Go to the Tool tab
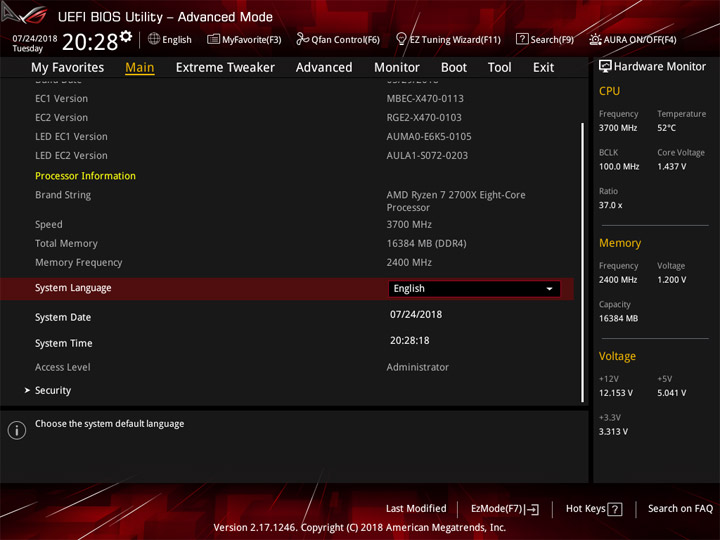 click(500, 68)
